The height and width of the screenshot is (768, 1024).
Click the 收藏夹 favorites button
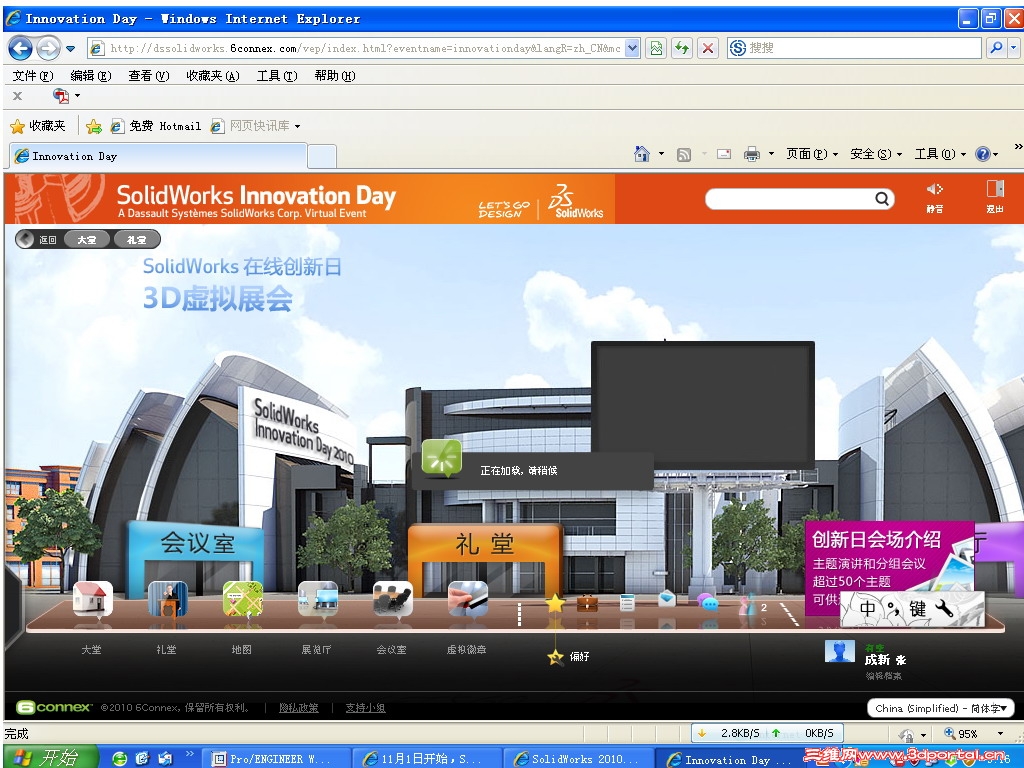(x=39, y=126)
